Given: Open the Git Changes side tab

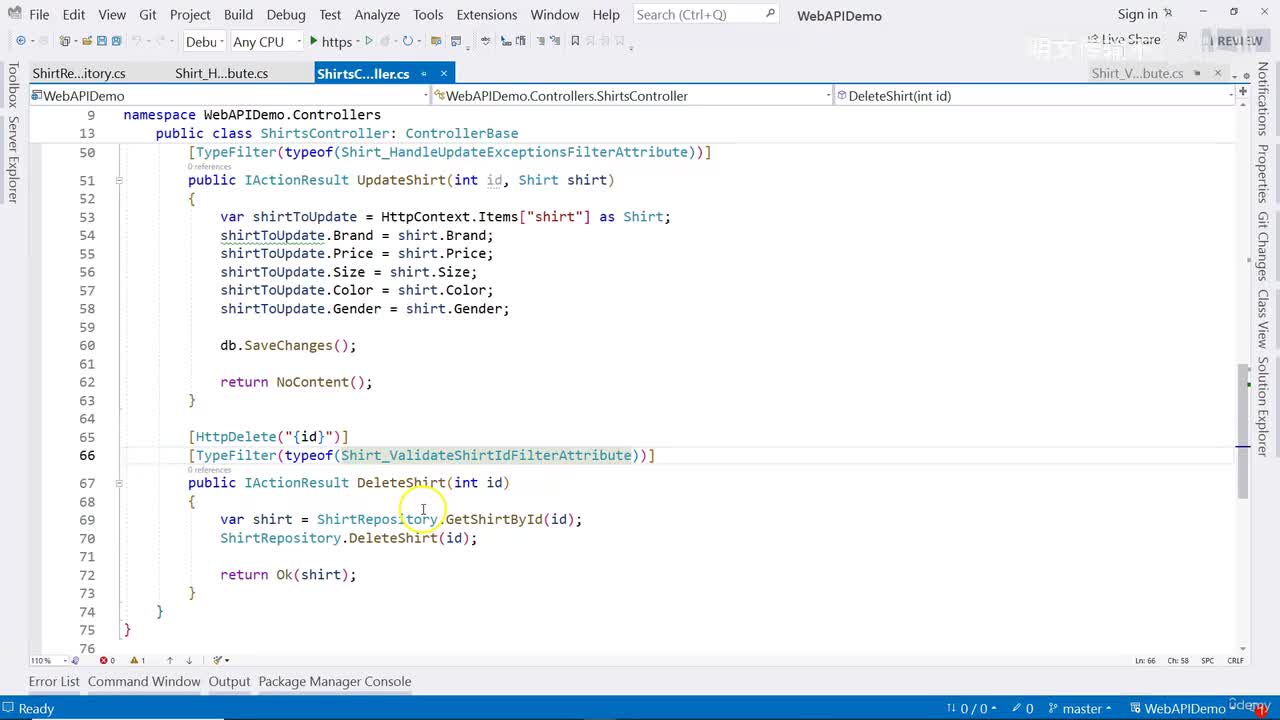Looking at the screenshot, I should click(x=1263, y=246).
